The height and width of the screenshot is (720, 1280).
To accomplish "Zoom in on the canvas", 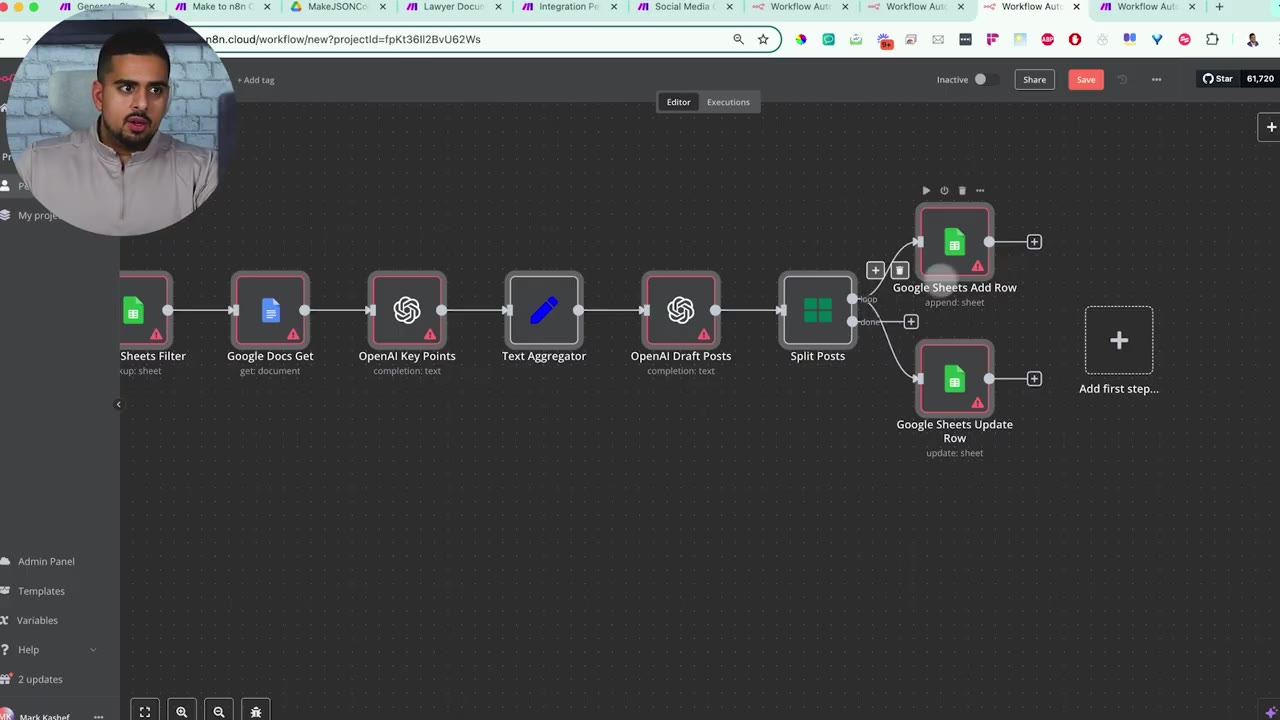I will 182,711.
